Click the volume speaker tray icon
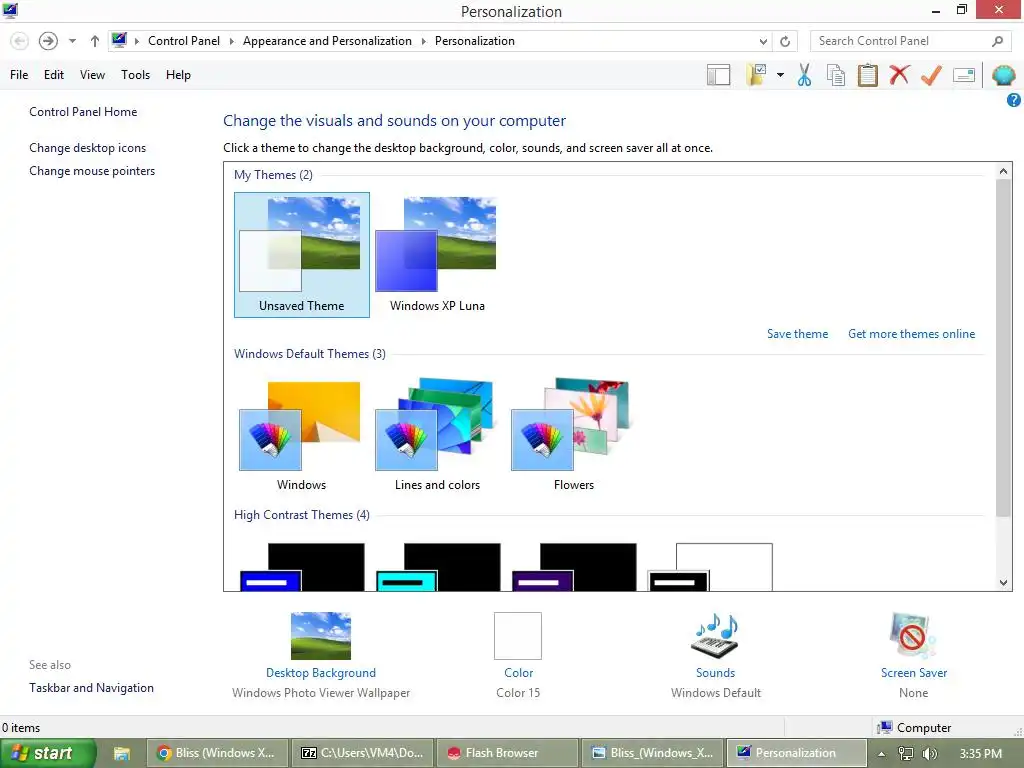Image resolution: width=1024 pixels, height=768 pixels. click(x=929, y=754)
